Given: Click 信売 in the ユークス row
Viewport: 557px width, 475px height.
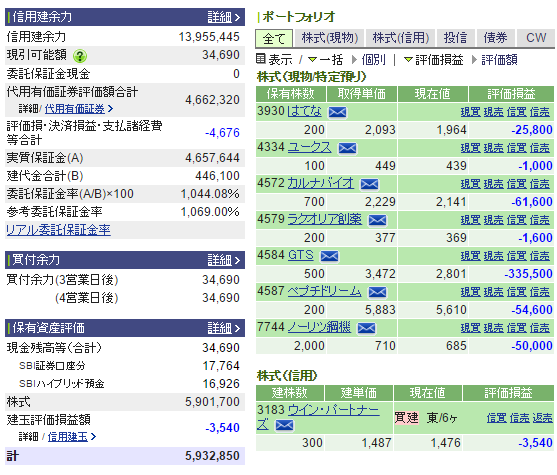Looking at the screenshot, I should click(540, 148).
